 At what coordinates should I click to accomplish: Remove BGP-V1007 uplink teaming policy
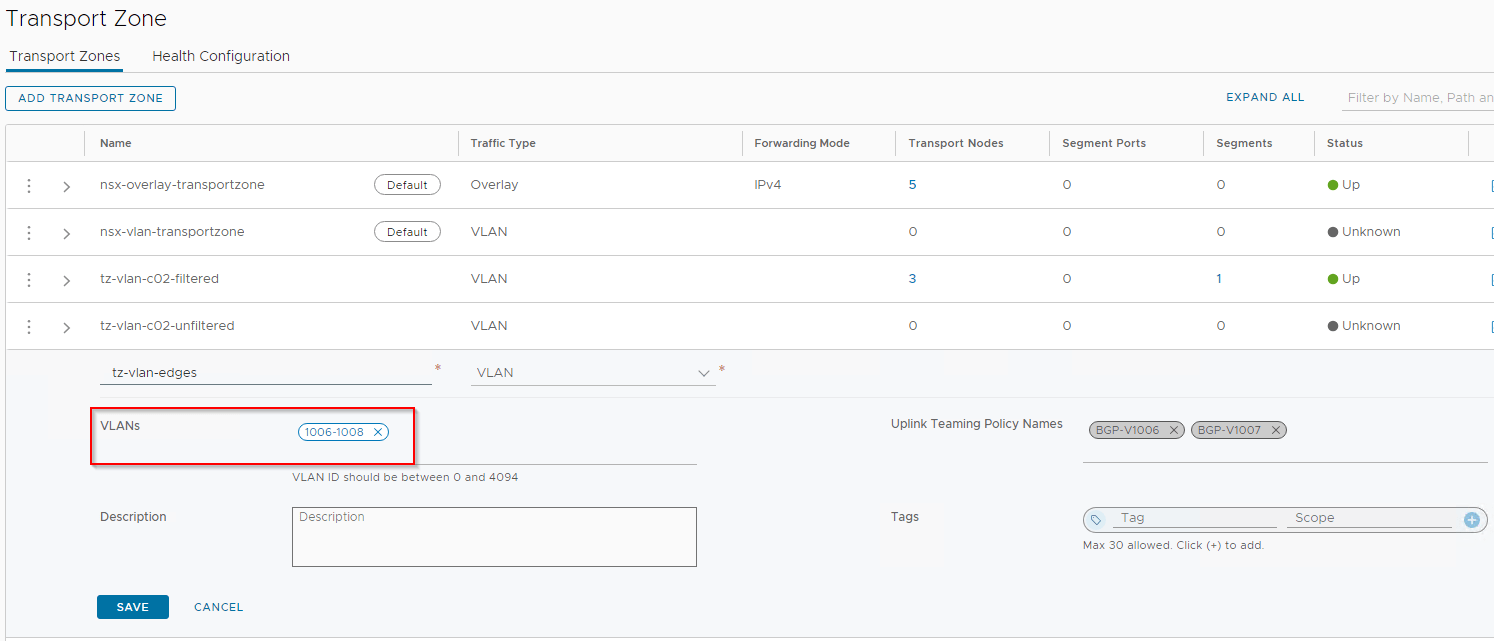tap(1276, 430)
